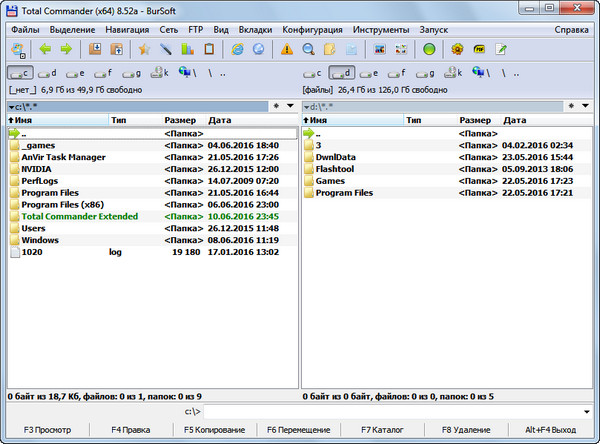This screenshot has height=444, width=600.
Task: Click the PDF toolbar icon
Action: [479, 49]
